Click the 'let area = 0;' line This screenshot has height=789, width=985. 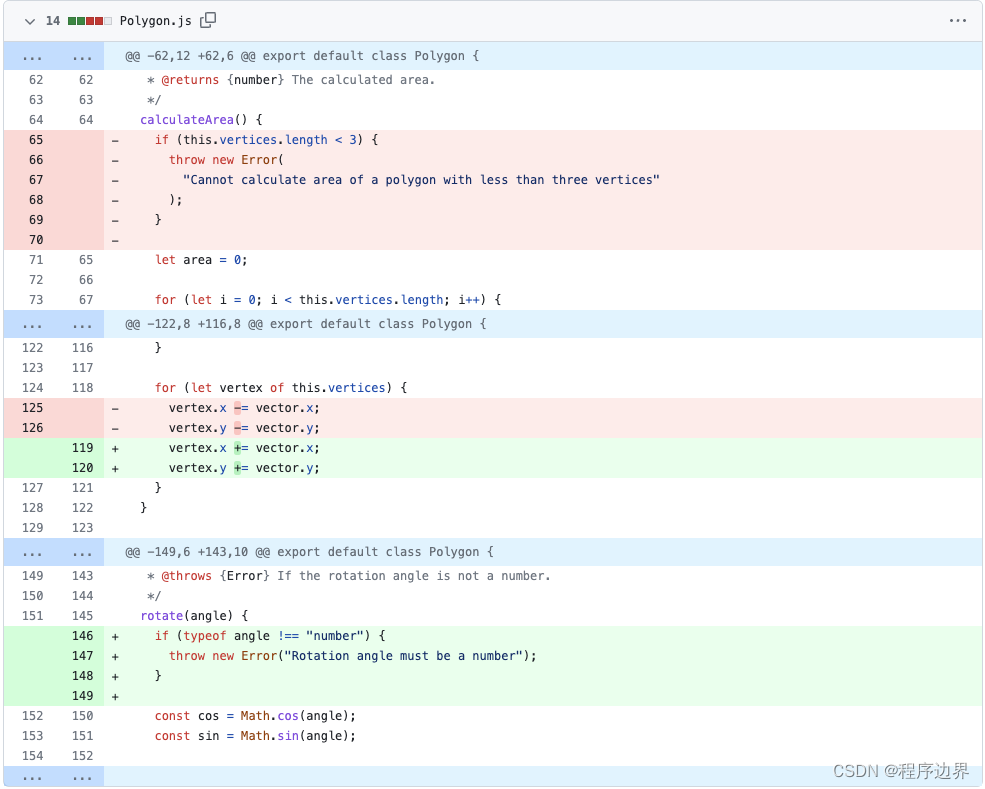(x=201, y=260)
